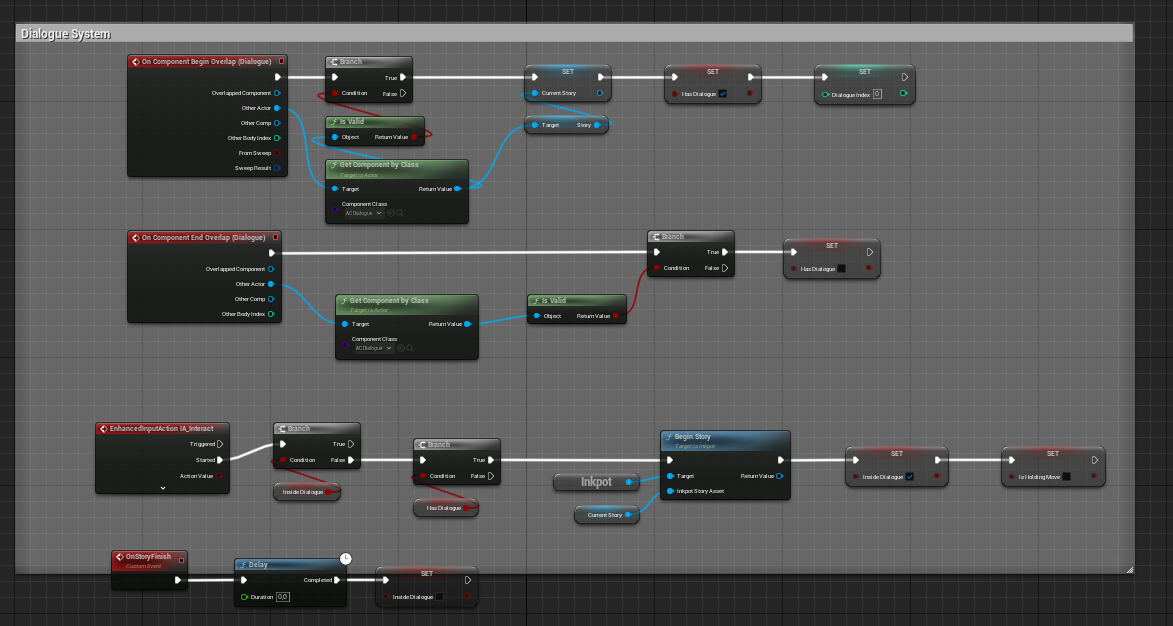Viewport: 1173px width, 626px height.
Task: Uncheck the Has Dialogue checkbox on the SET node
Action: click(x=723, y=94)
